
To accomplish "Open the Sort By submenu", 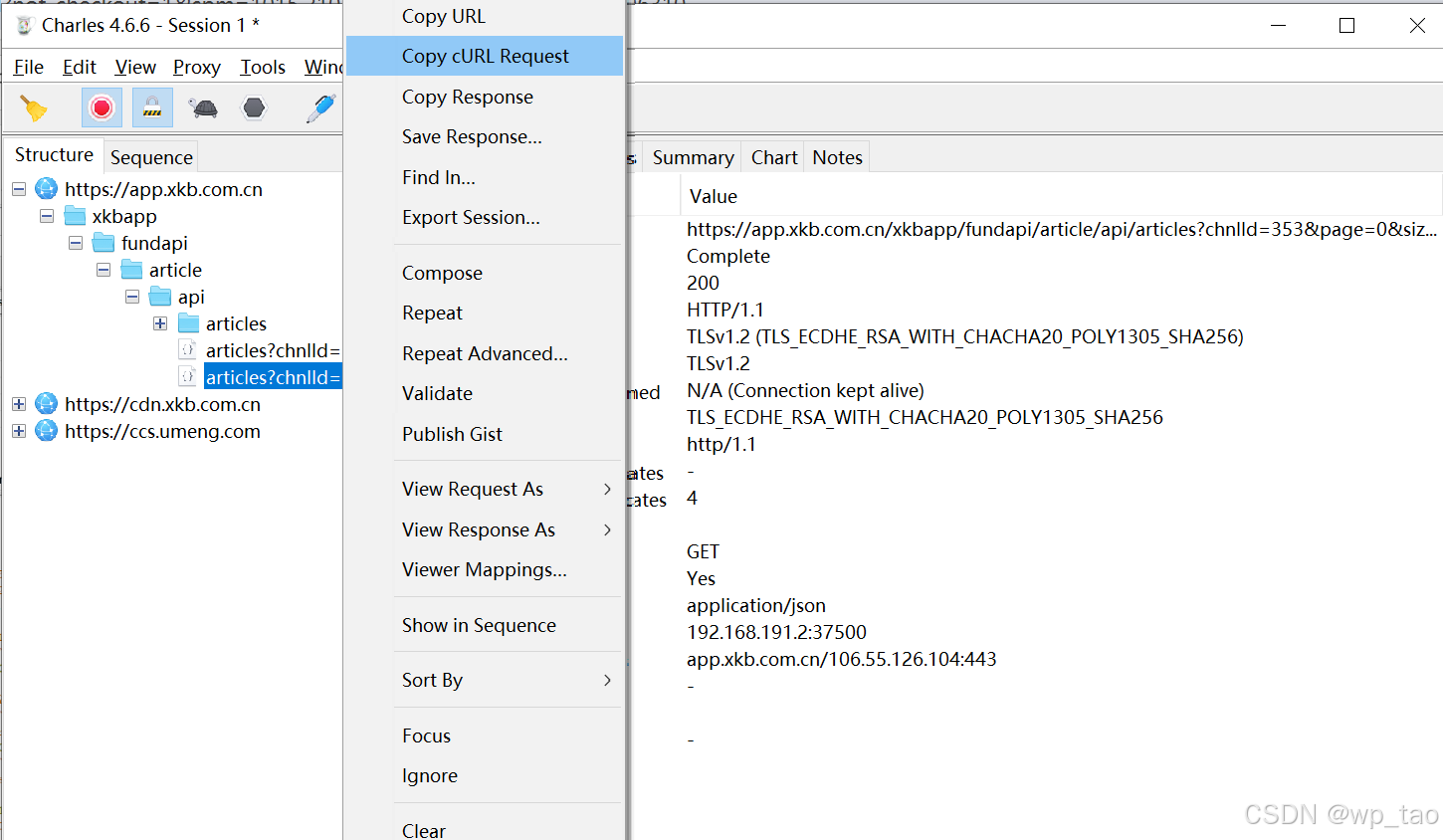I will [x=485, y=680].
